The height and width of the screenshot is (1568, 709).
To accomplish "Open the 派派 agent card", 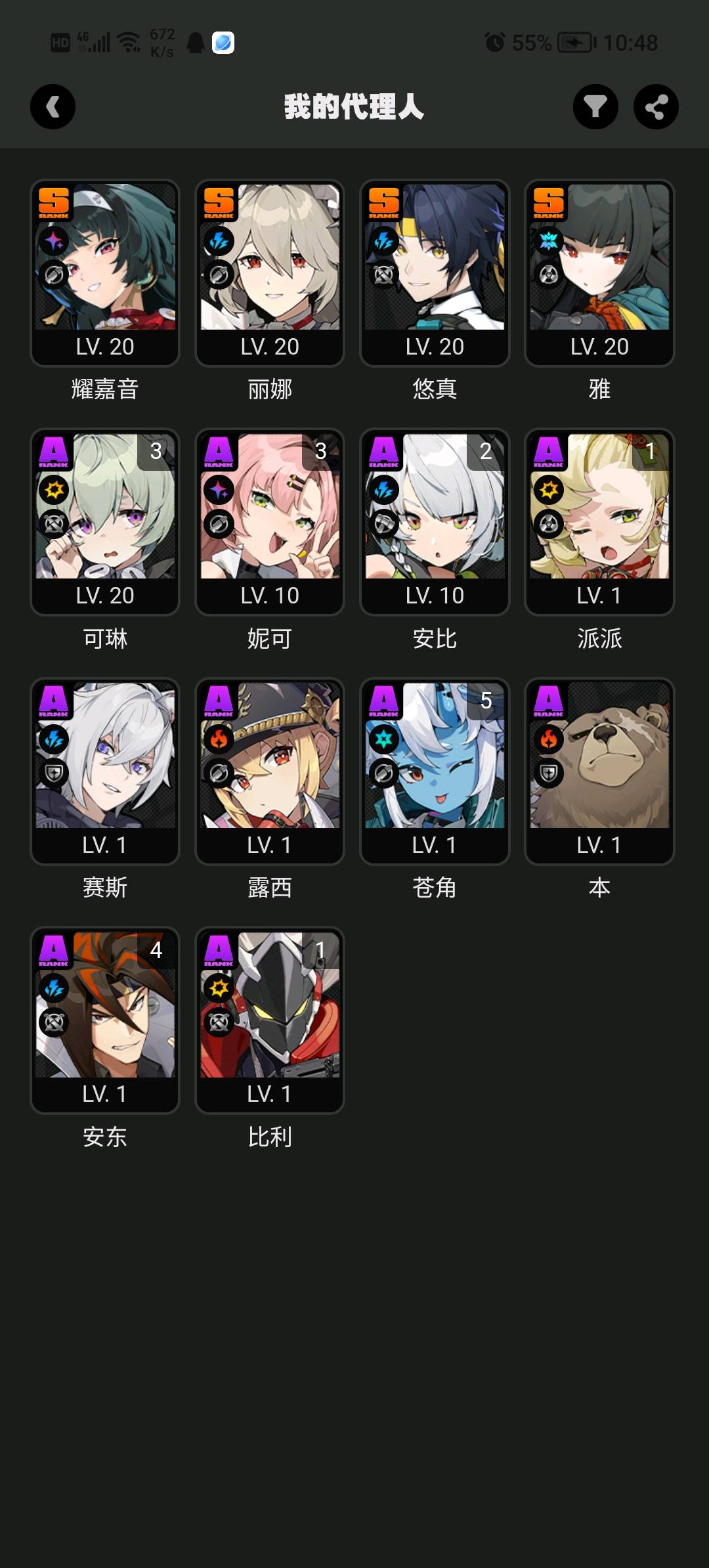I will [599, 522].
